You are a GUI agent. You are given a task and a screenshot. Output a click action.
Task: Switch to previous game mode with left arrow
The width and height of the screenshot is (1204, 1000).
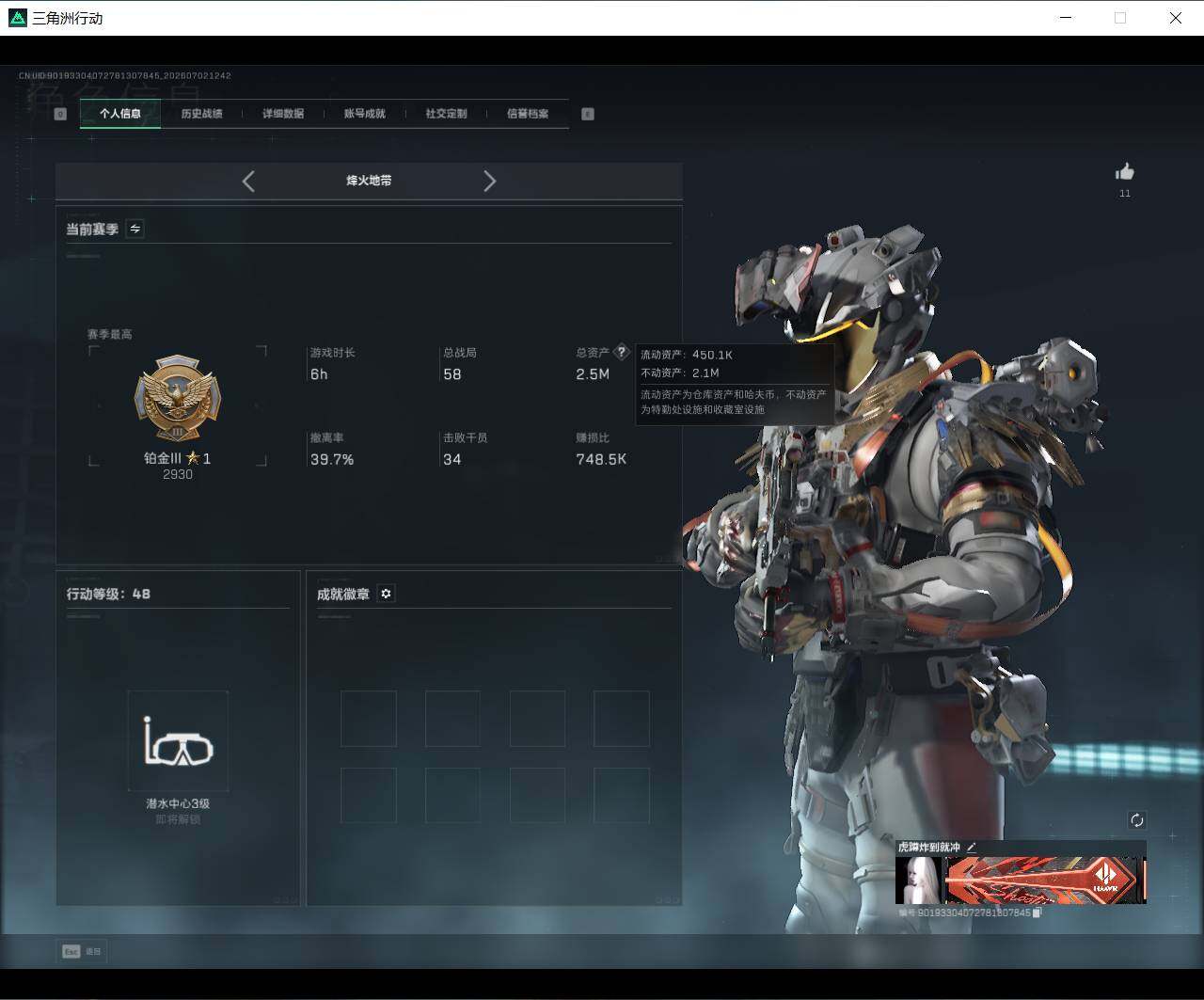pos(248,181)
